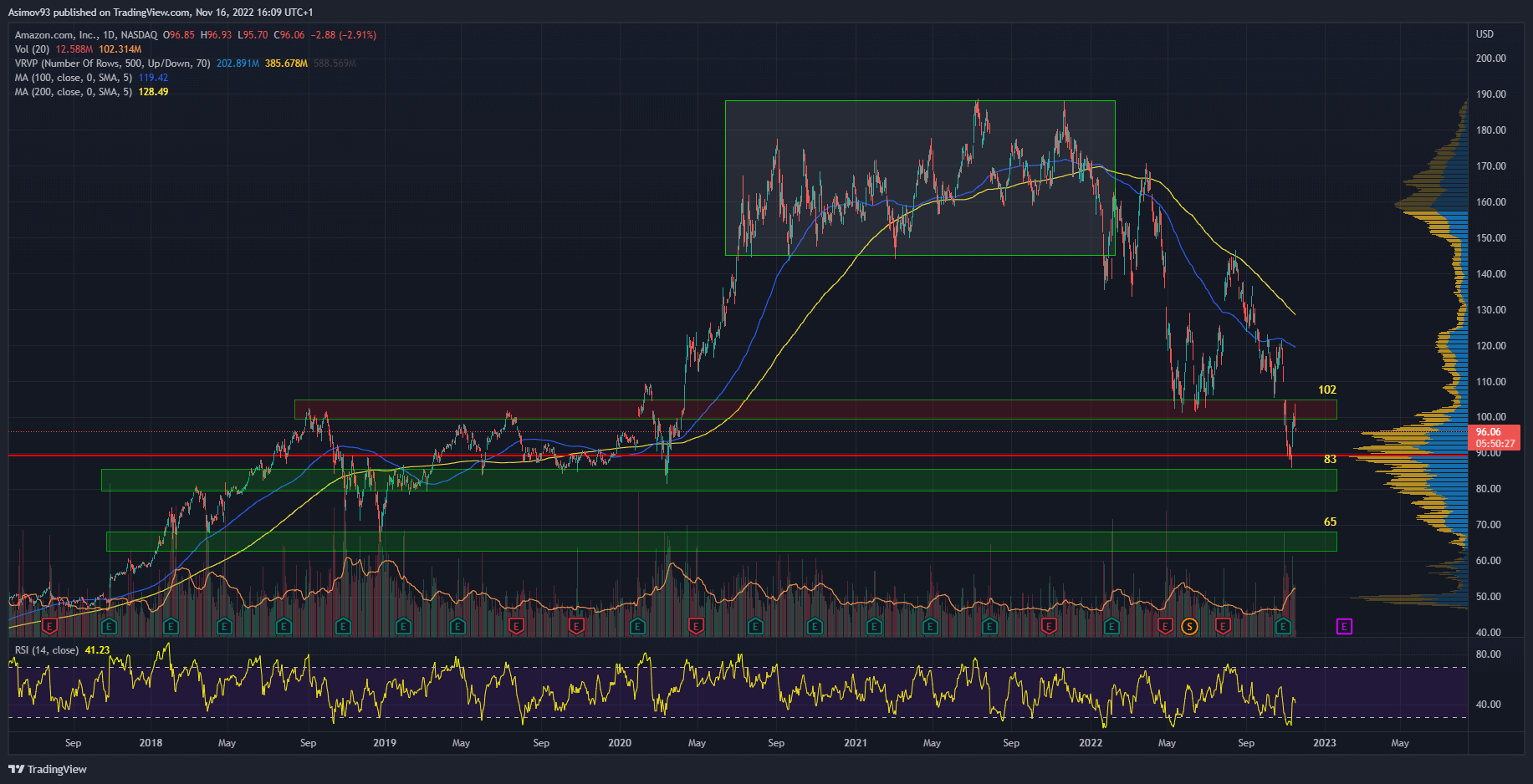Click the 2022 label on the time axis
The height and width of the screenshot is (784, 1533).
(x=1091, y=743)
